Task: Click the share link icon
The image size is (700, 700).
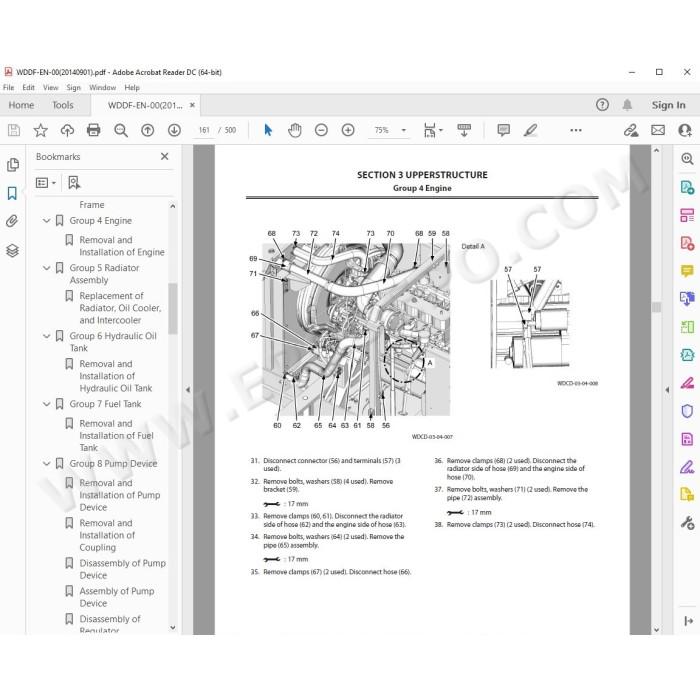Action: pos(631,130)
